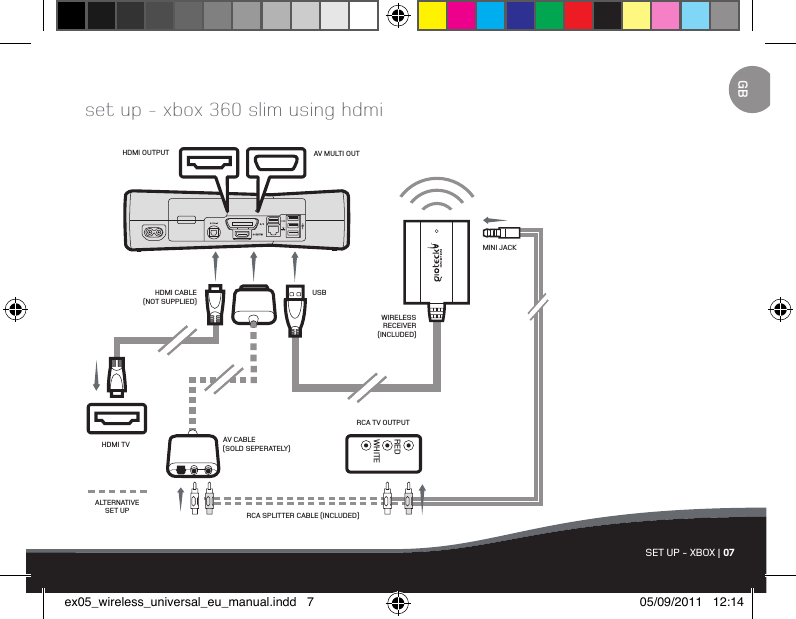
Task: Click the dashed alternative setup legend line
Action: point(117,492)
